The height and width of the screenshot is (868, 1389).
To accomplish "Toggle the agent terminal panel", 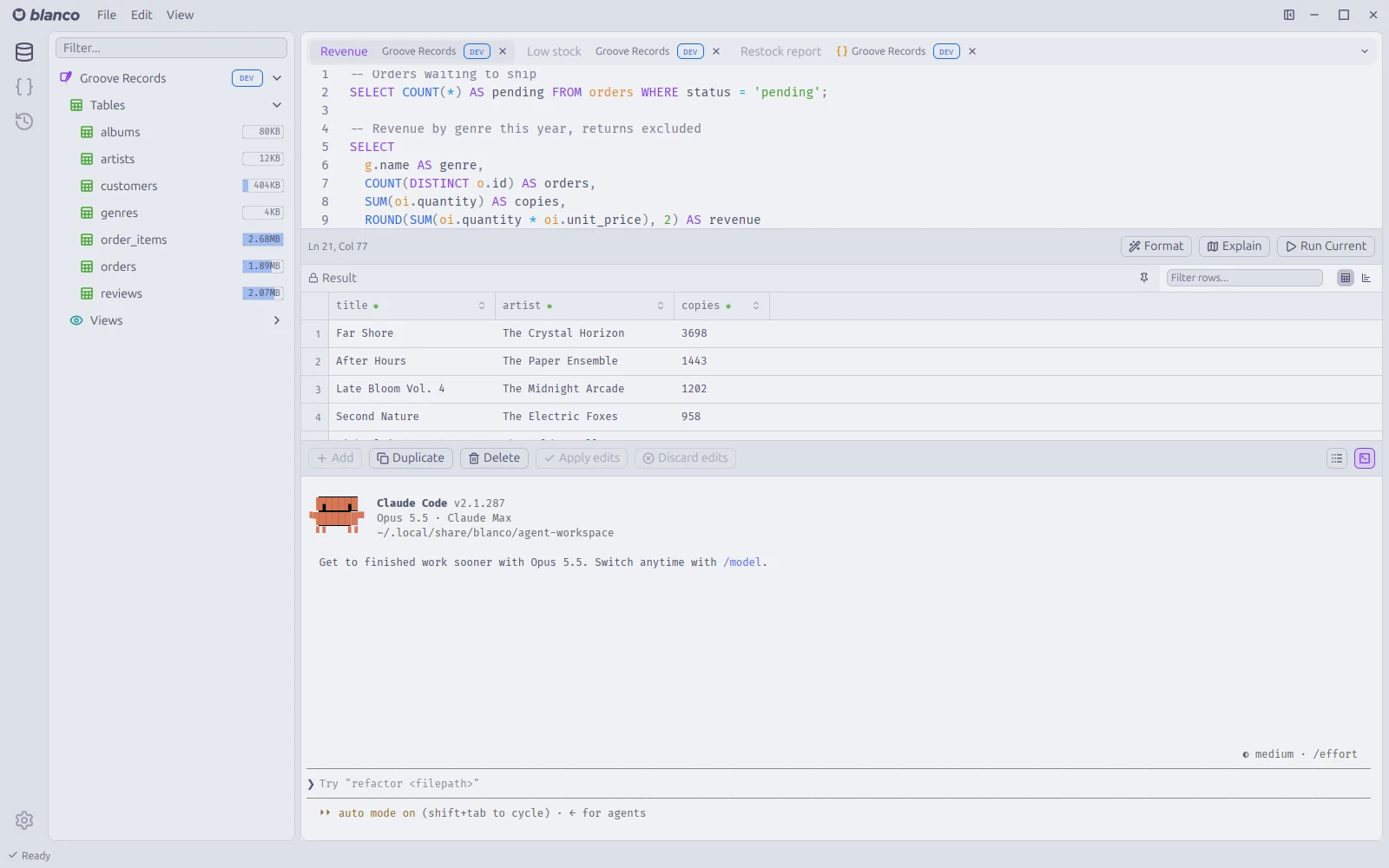I will coord(1365,458).
